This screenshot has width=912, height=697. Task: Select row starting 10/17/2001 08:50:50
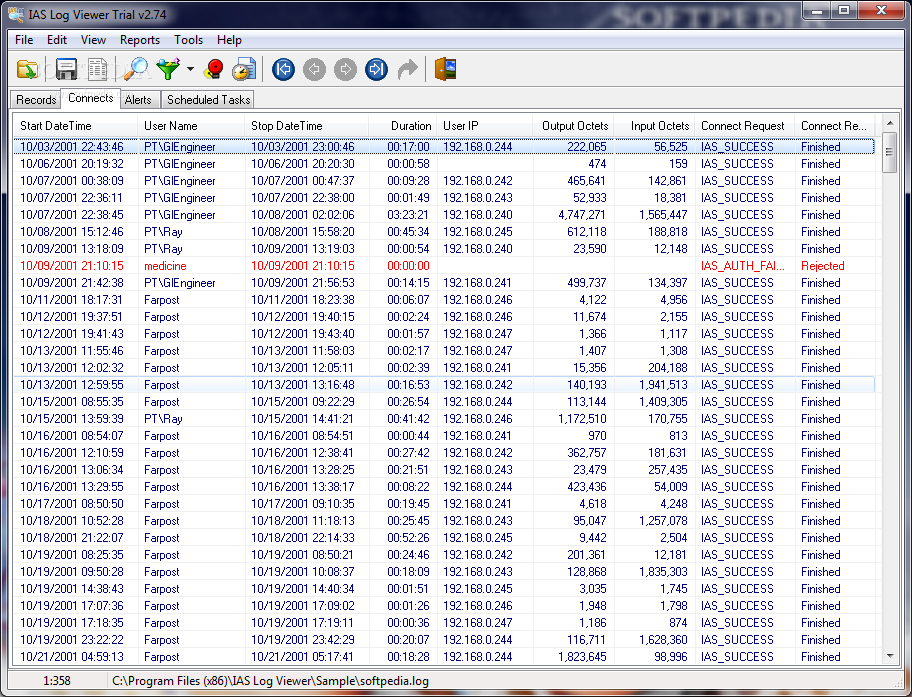coord(444,504)
